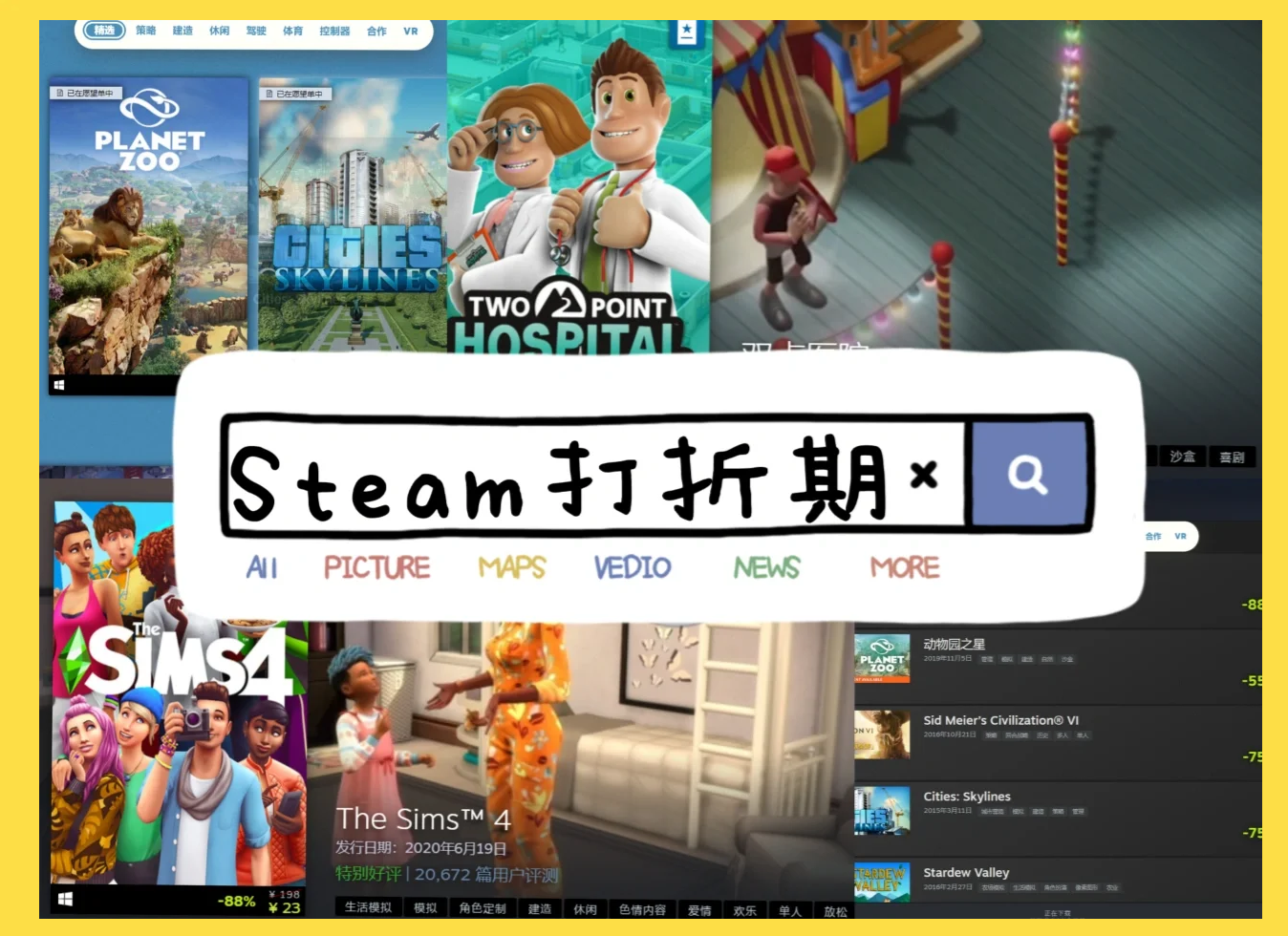
Task: Open The Sims 4 cover capsule
Action: (x=179, y=692)
